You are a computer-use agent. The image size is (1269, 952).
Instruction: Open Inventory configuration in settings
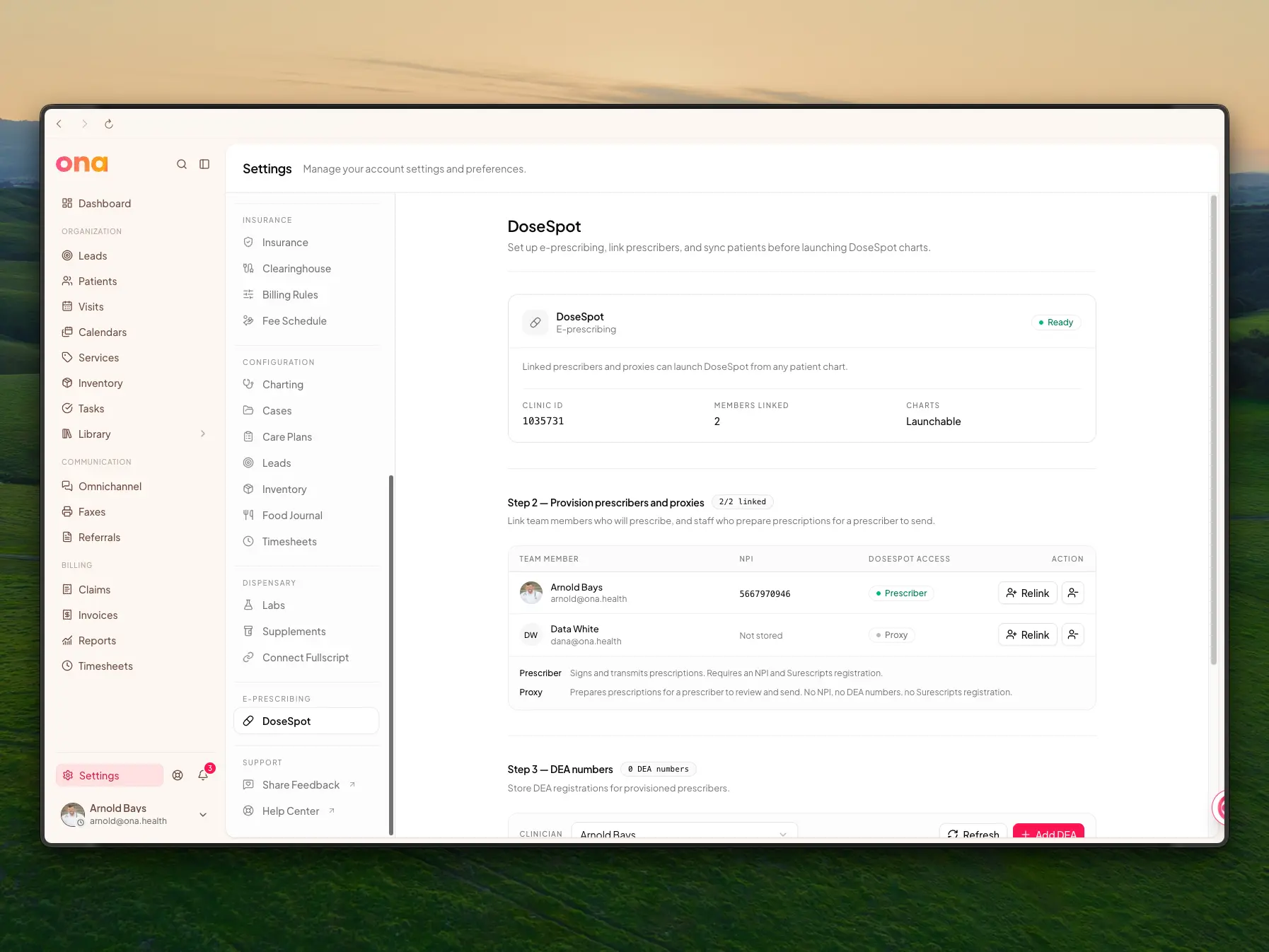tap(306, 489)
